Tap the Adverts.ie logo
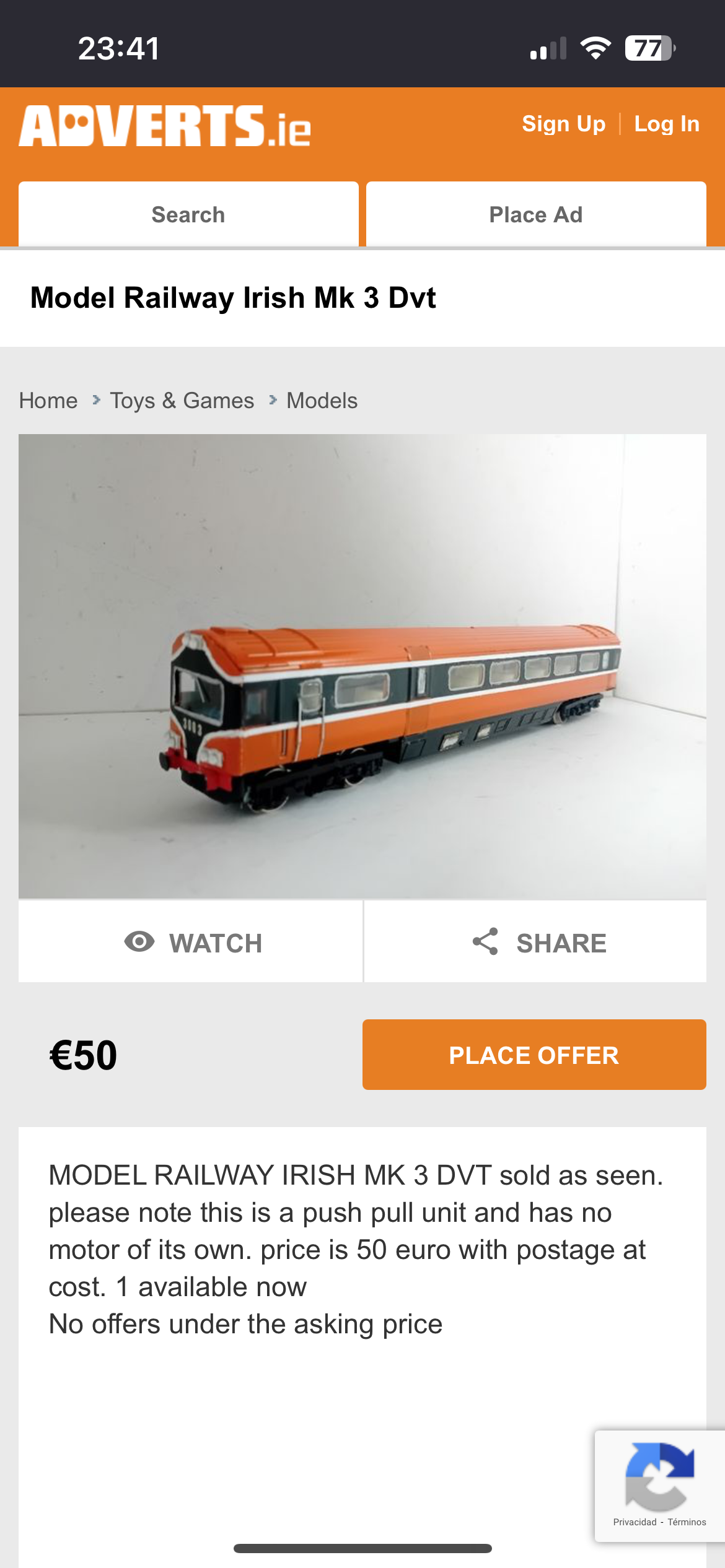The height and width of the screenshot is (1568, 725). coord(165,126)
